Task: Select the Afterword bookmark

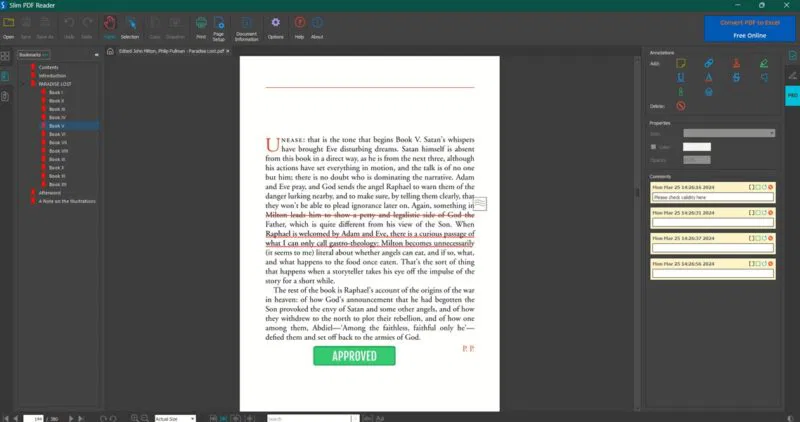Action: [49, 193]
